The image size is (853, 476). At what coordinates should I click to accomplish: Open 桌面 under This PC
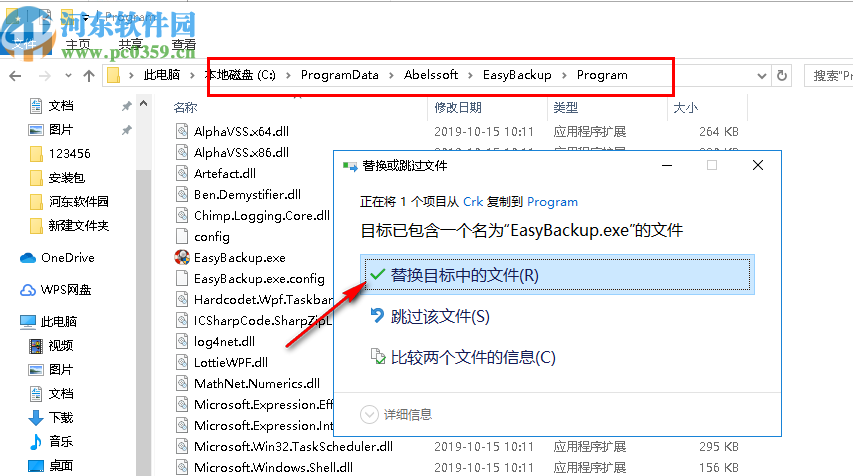60,465
